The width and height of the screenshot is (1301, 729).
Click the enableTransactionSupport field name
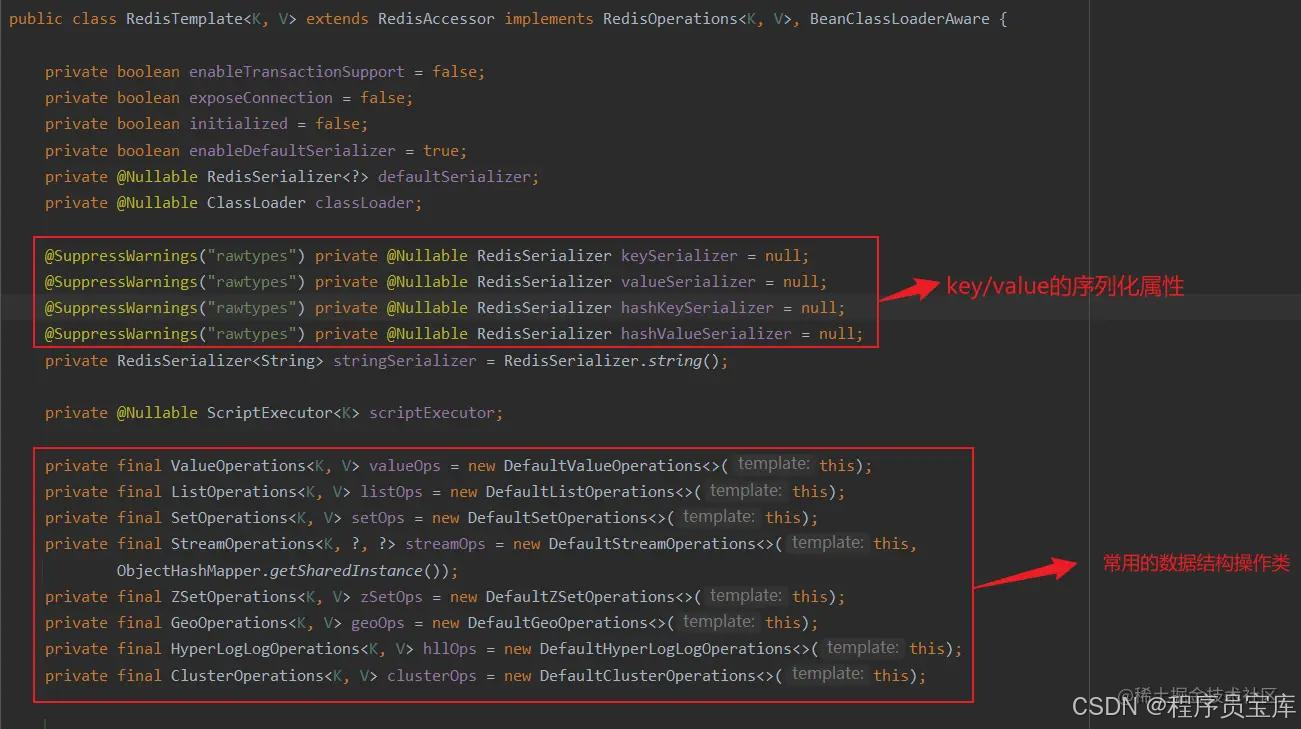tap(296, 71)
